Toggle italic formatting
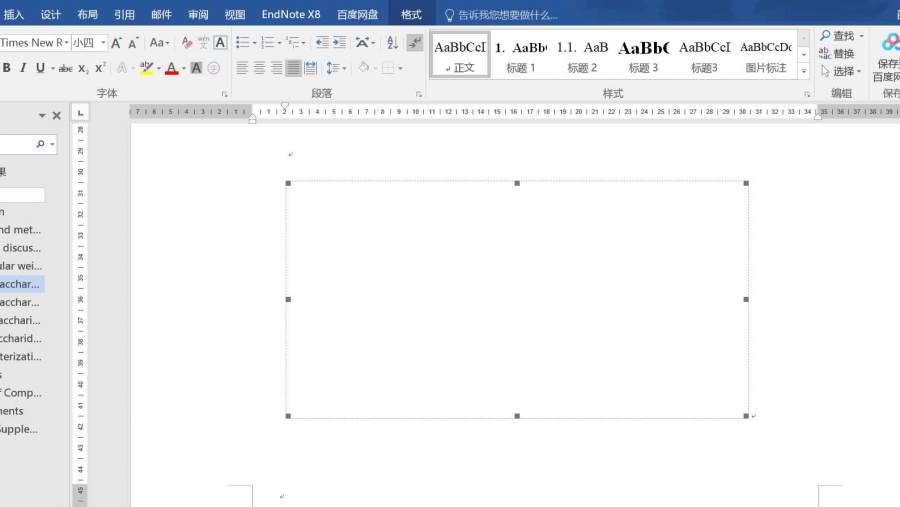Image resolution: width=900 pixels, height=507 pixels. 22,68
